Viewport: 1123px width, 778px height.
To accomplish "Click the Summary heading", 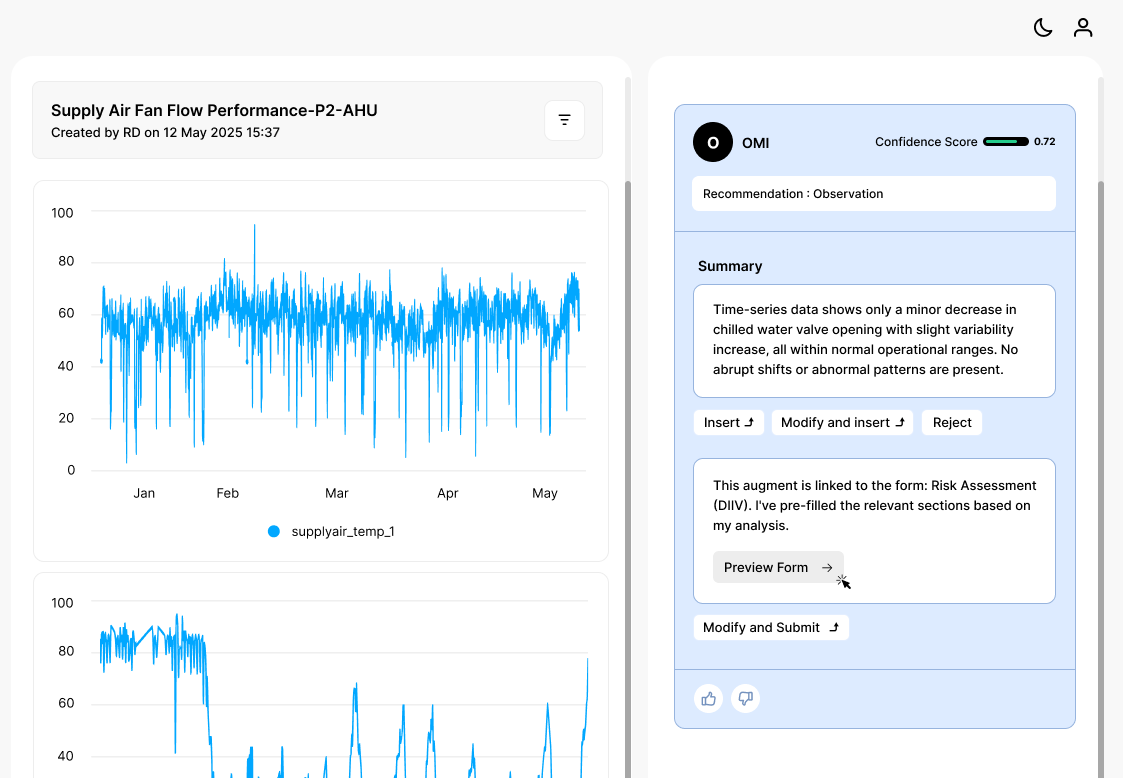I will tap(730, 266).
